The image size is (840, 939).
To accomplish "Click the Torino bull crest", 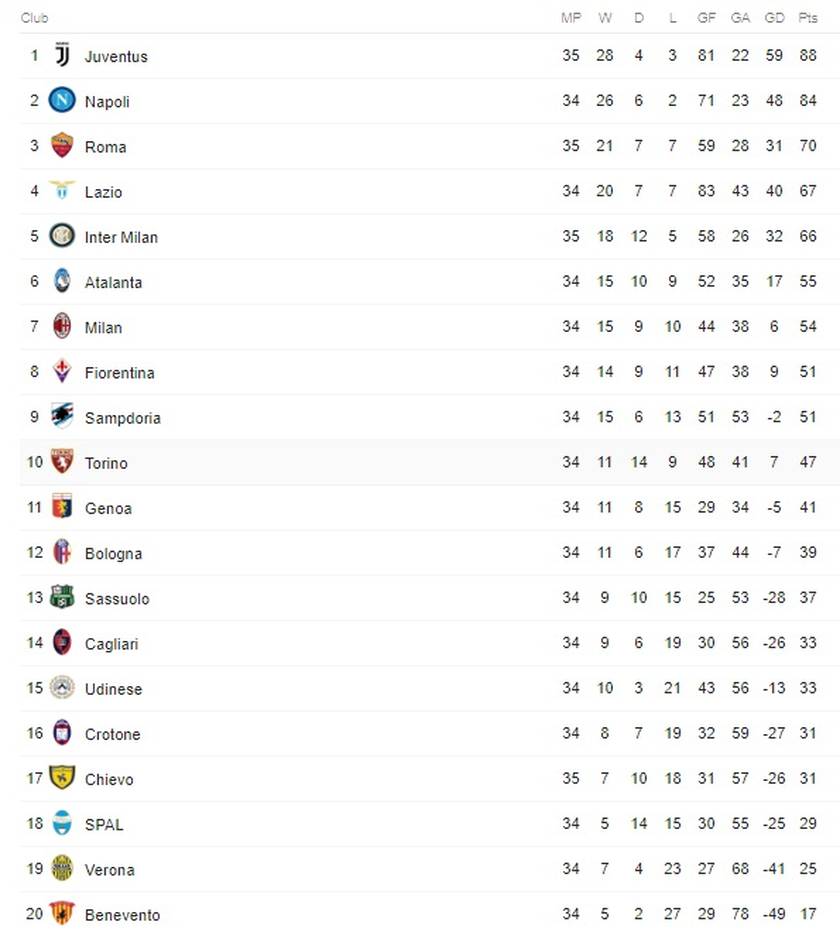I will [62, 462].
